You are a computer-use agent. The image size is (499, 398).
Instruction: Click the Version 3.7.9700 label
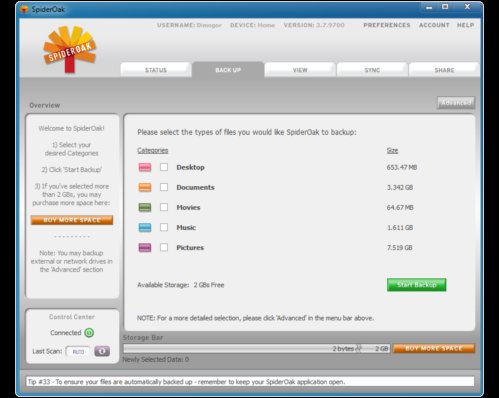click(314, 25)
